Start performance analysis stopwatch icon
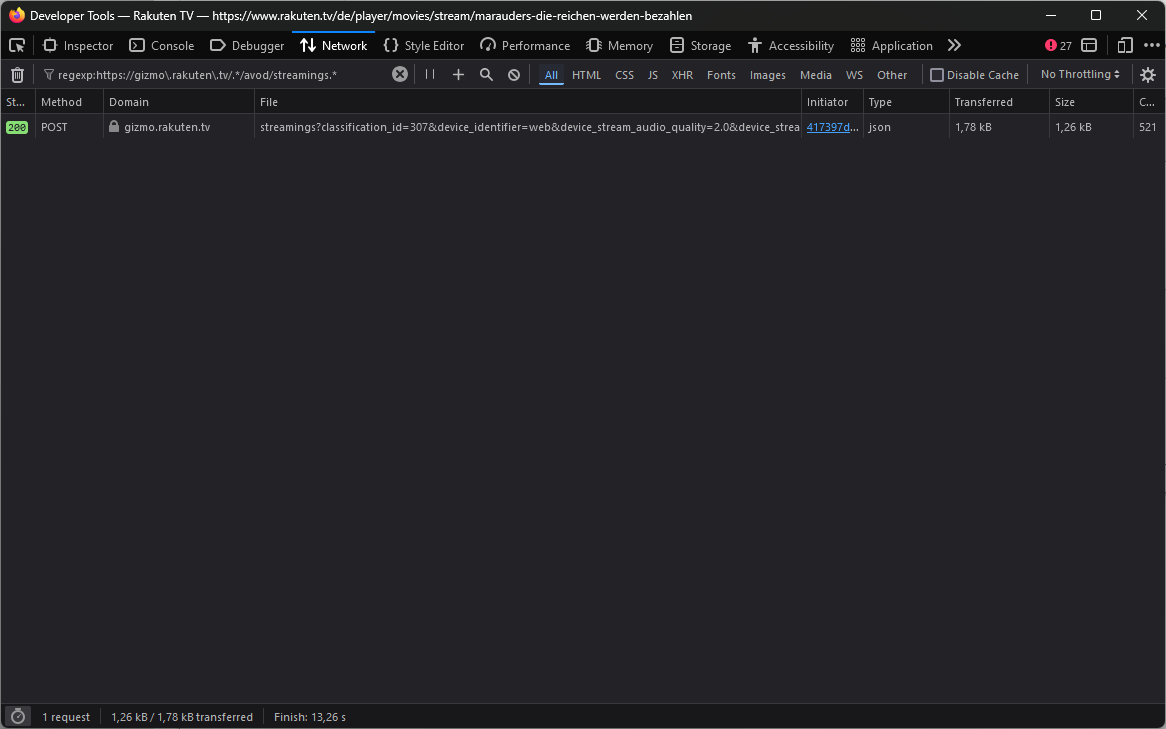 (x=18, y=716)
